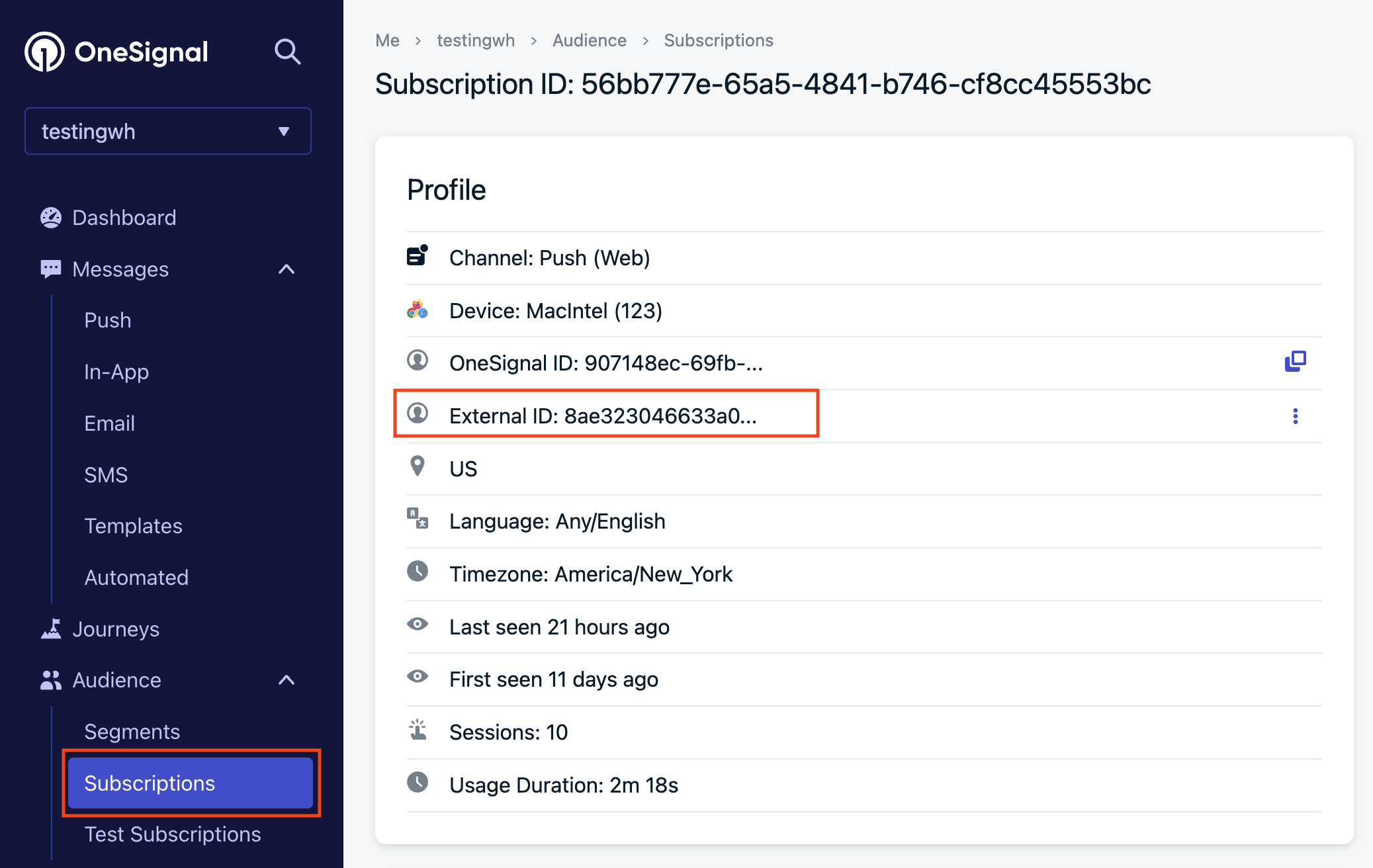1373x868 pixels.
Task: Open the testingwh app selector dropdown
Action: click(168, 131)
